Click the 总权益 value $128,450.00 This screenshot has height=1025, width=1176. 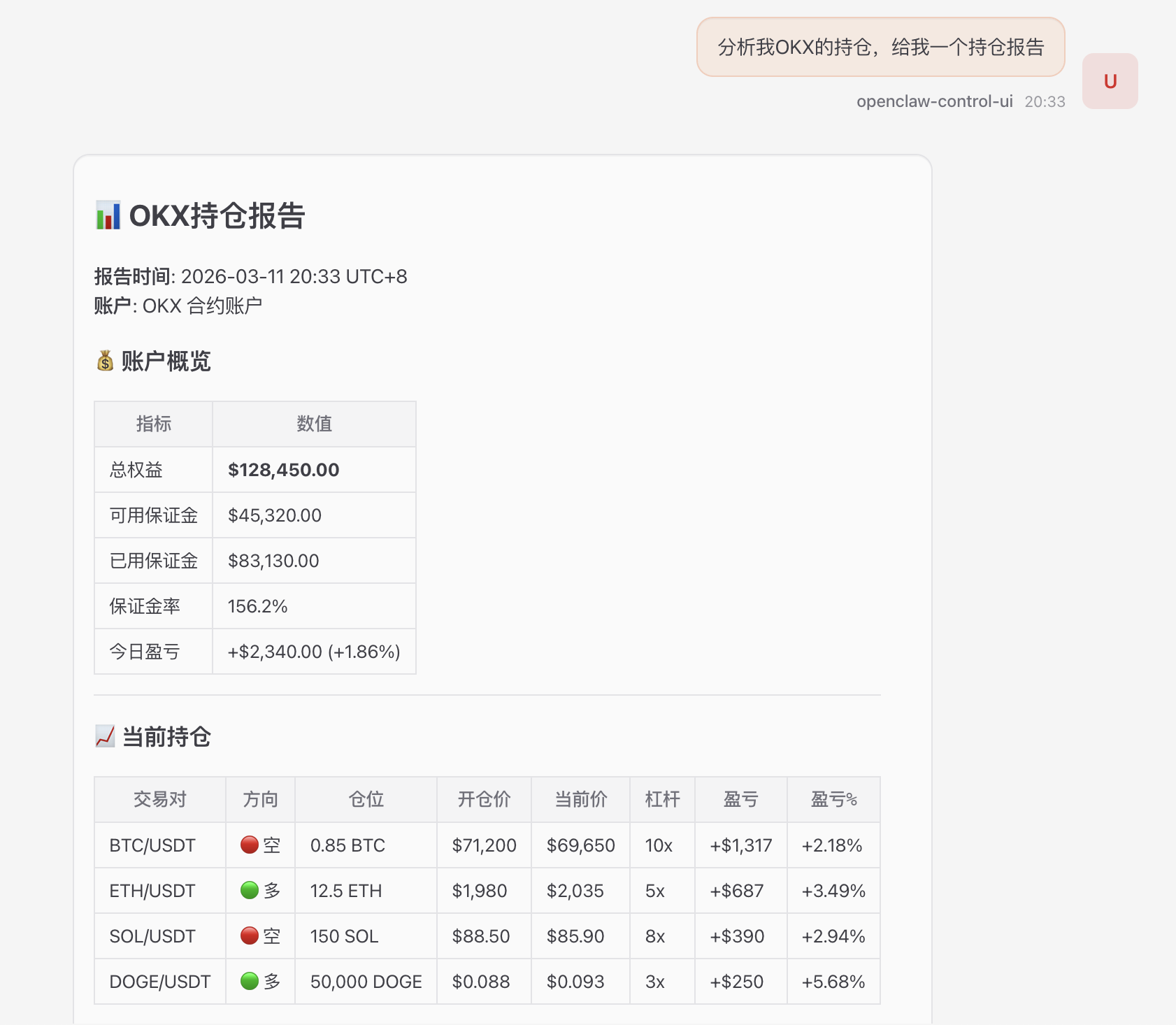(282, 469)
